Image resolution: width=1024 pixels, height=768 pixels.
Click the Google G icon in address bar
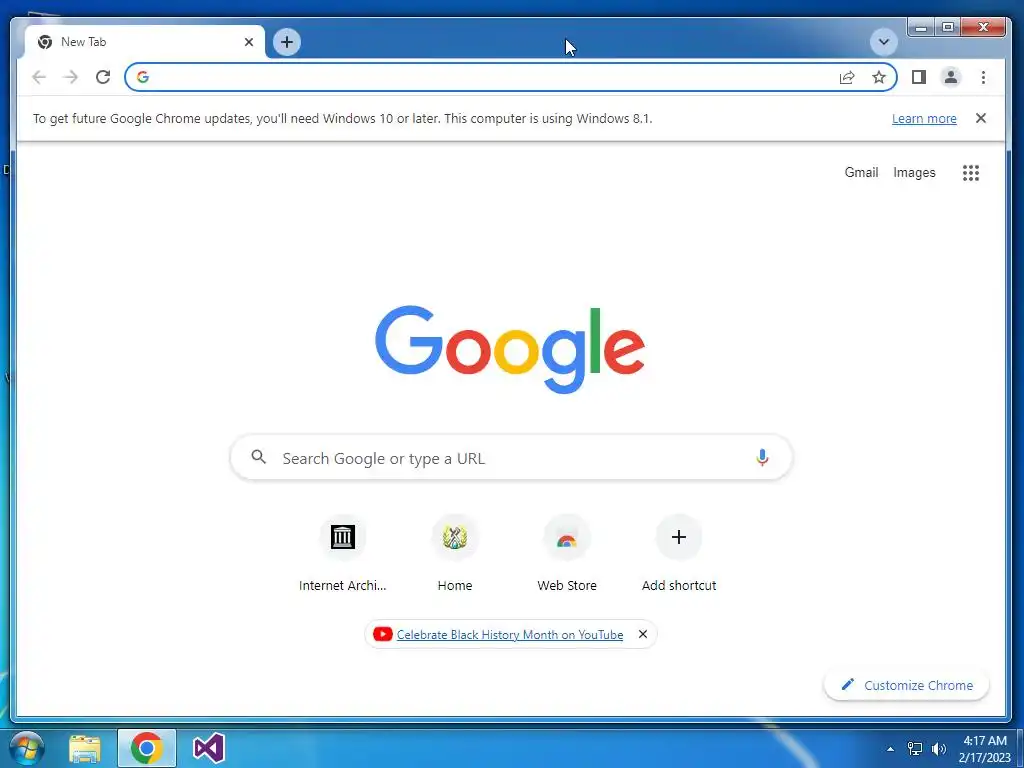point(142,77)
